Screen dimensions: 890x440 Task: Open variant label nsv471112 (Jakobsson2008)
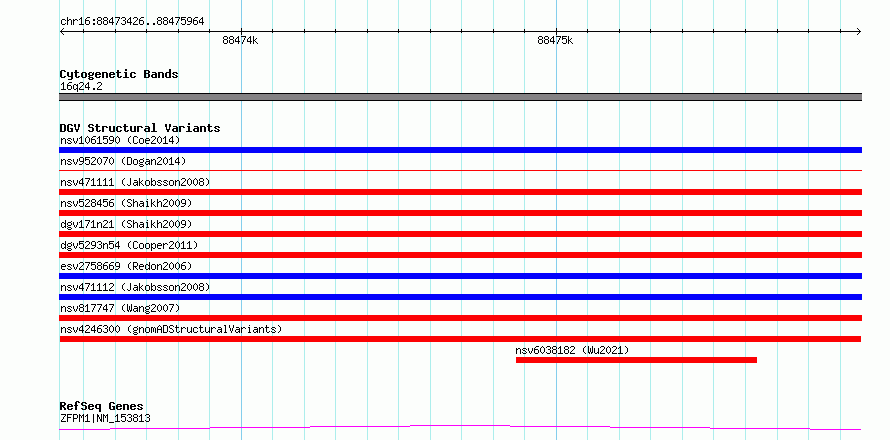pos(135,287)
